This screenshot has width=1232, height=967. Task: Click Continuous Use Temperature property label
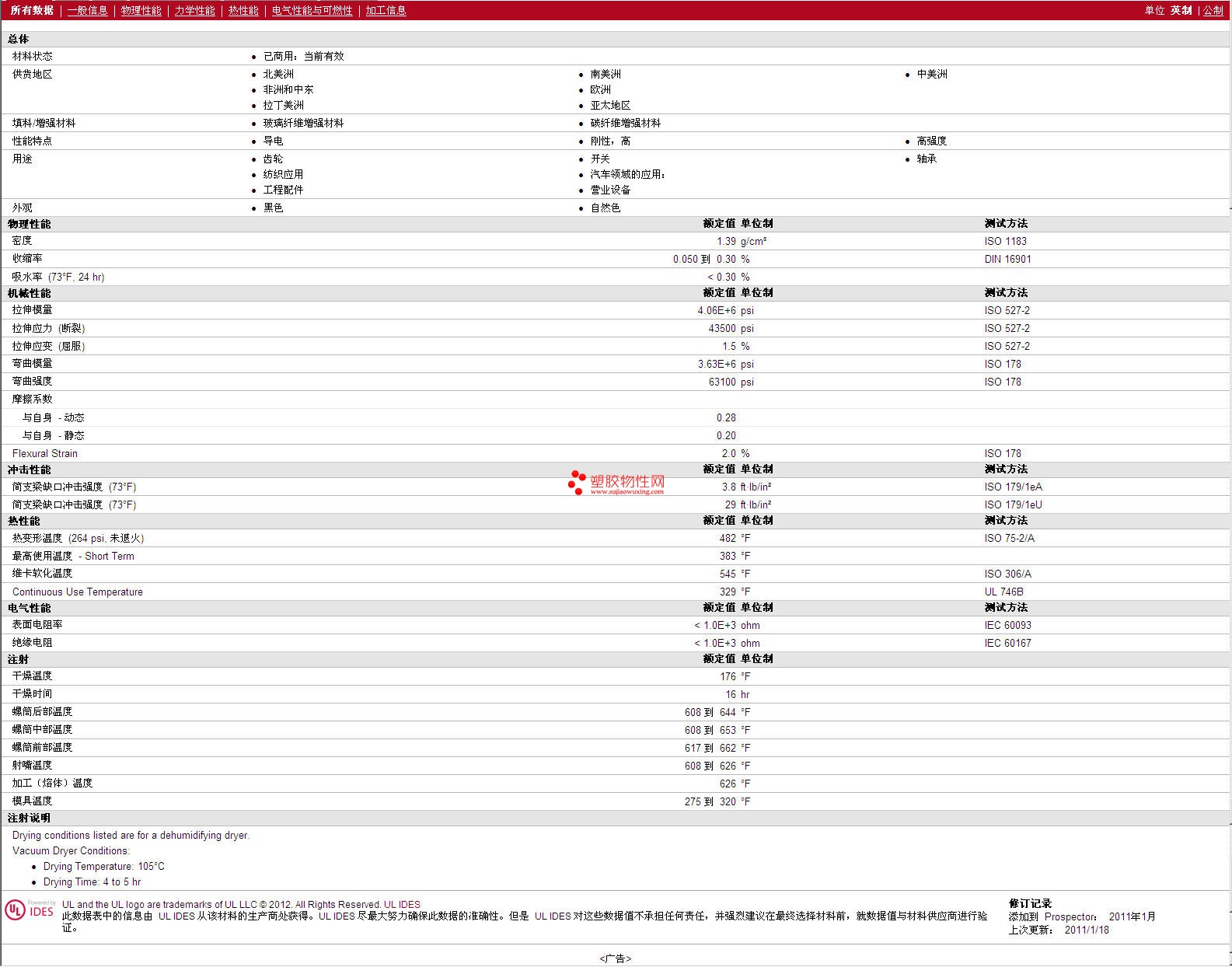click(78, 592)
